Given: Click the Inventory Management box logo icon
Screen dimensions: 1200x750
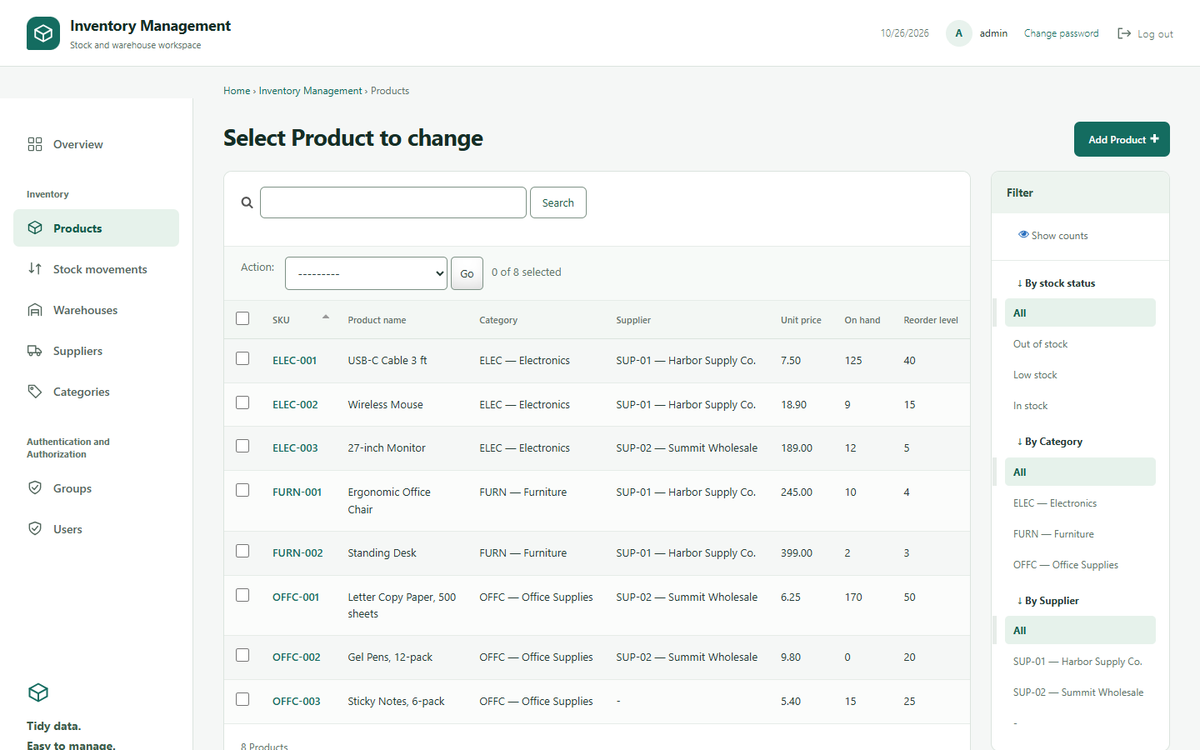Looking at the screenshot, I should point(43,33).
